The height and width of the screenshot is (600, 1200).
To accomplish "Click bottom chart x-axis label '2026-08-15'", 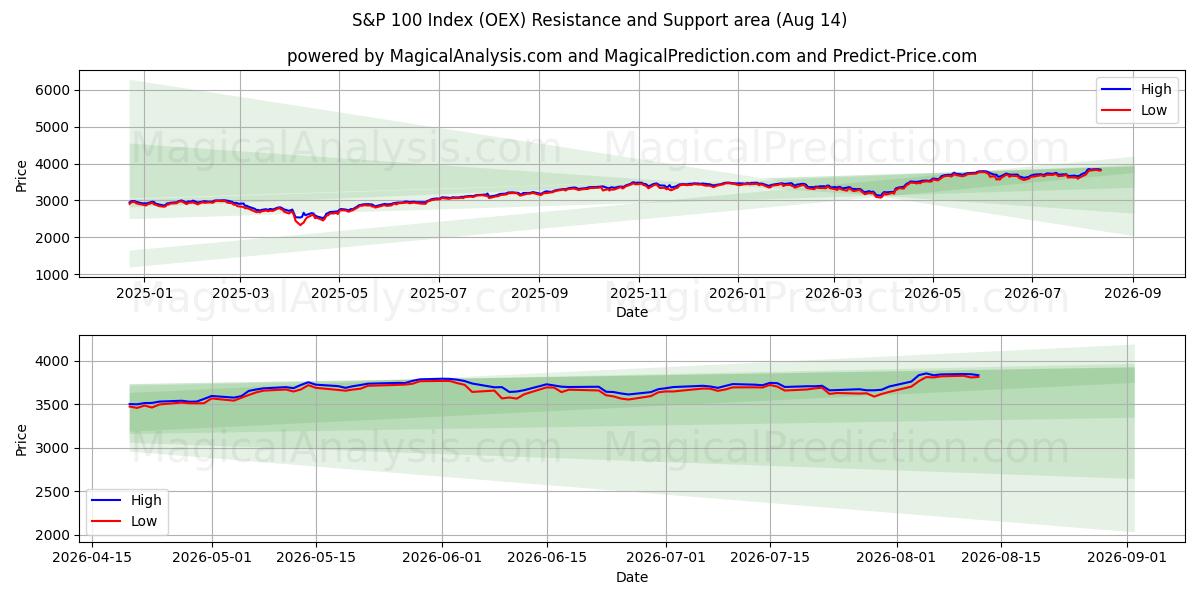I will click(1001, 558).
